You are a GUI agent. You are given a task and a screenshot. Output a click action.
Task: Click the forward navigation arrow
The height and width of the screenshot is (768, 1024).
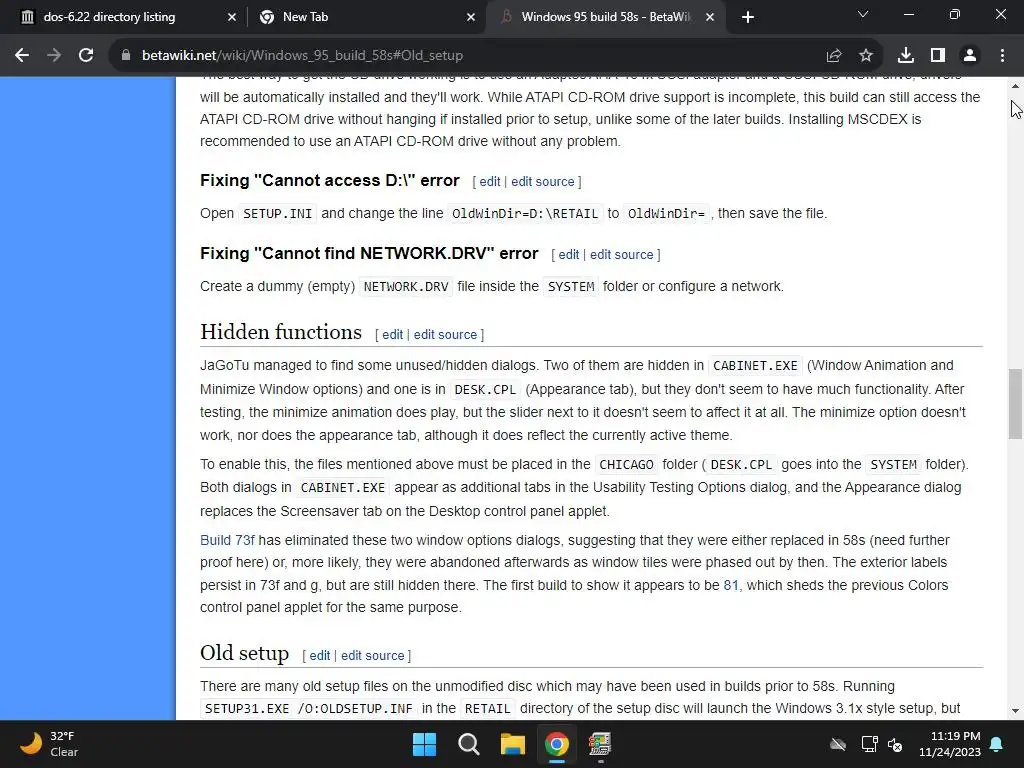click(54, 56)
